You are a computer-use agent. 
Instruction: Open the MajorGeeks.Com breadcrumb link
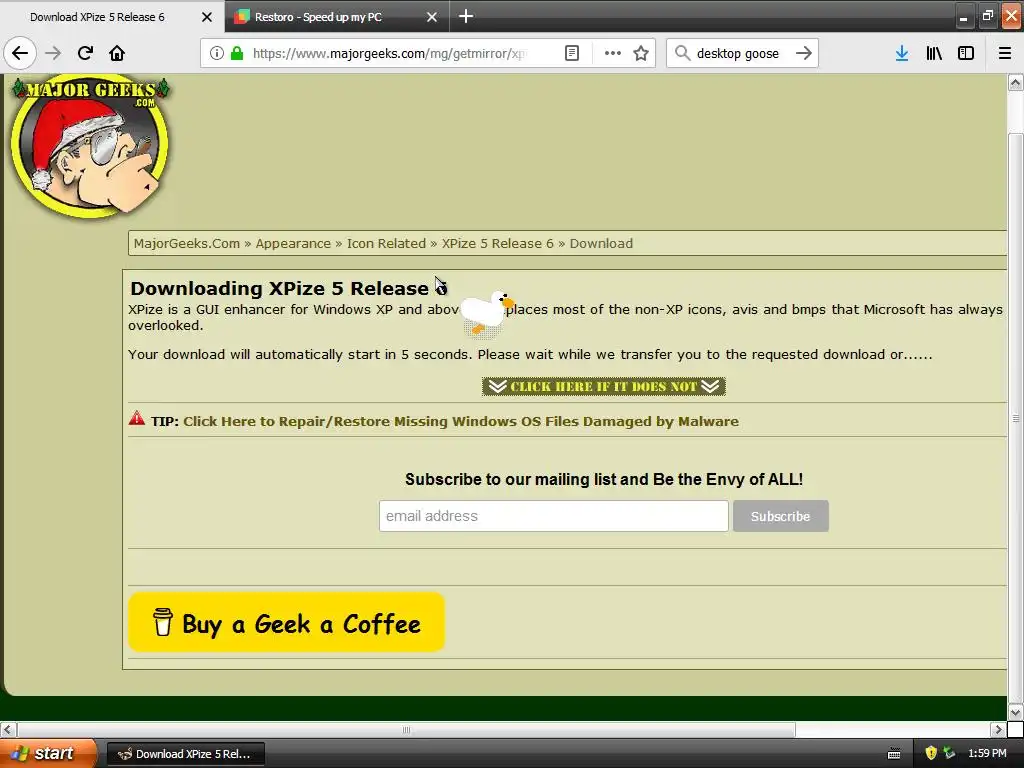187,244
